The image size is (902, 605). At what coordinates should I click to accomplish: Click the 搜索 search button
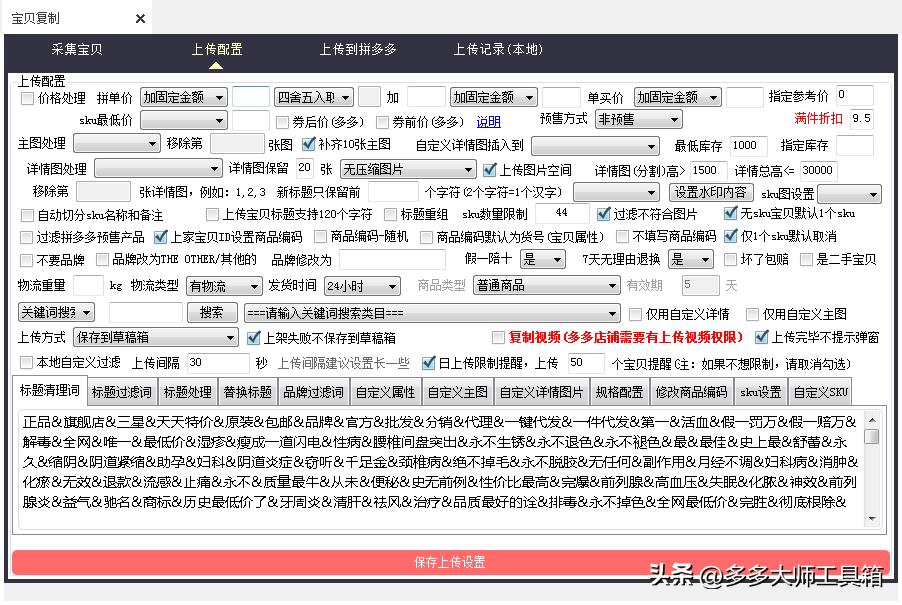pos(214,312)
